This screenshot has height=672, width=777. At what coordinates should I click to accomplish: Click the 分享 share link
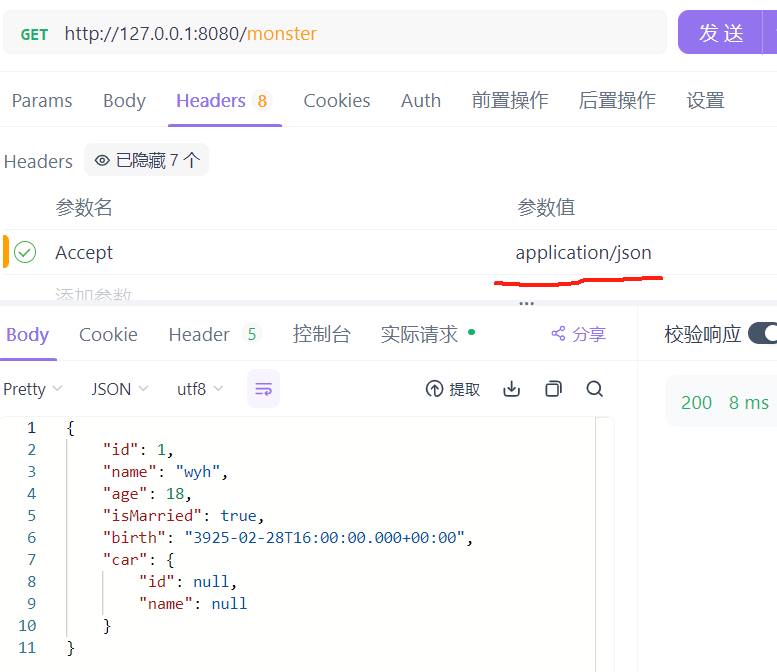(x=578, y=334)
